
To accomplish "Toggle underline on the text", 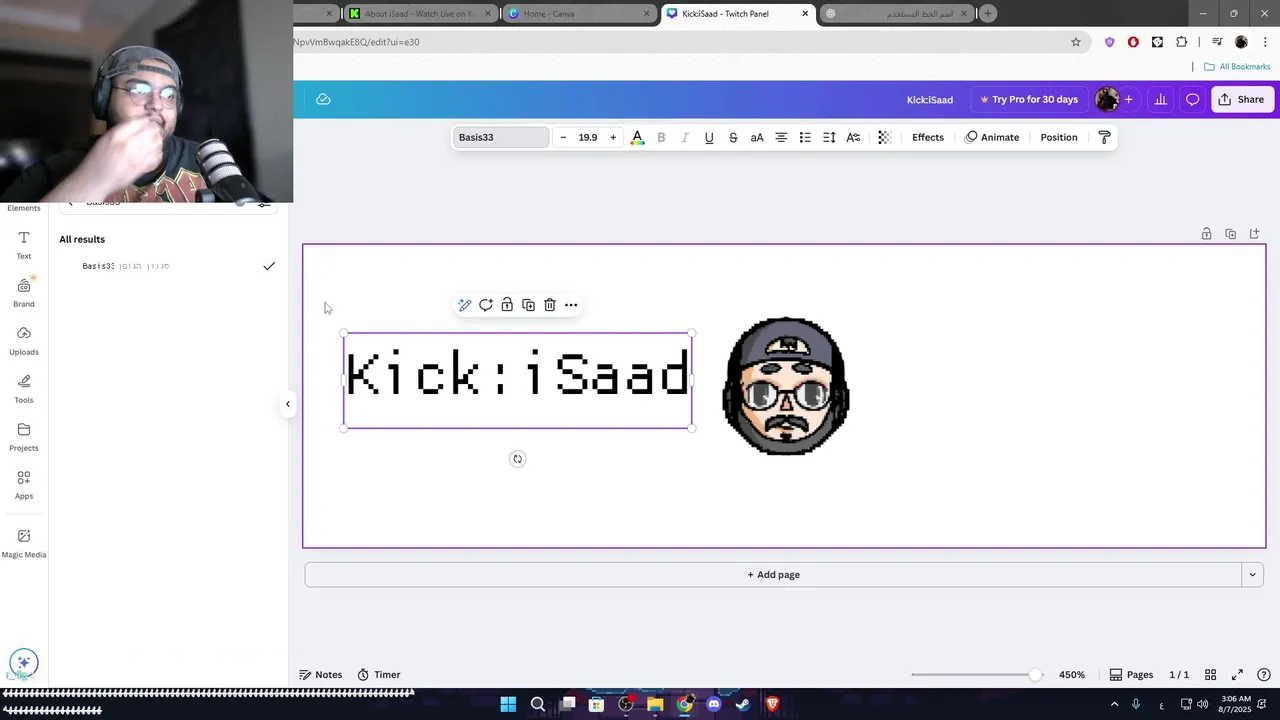I will click(x=709, y=137).
